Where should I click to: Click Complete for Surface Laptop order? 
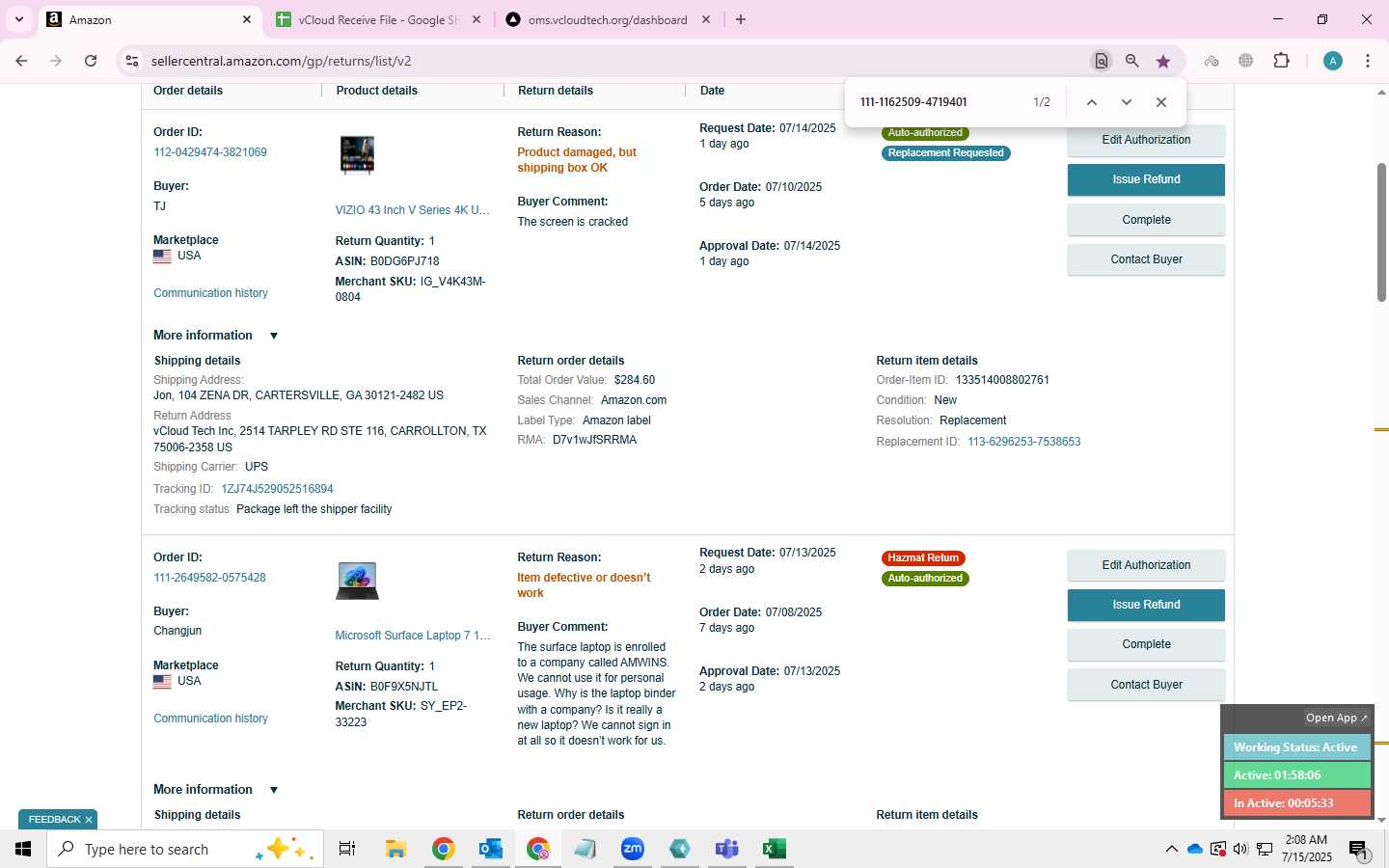tap(1146, 644)
